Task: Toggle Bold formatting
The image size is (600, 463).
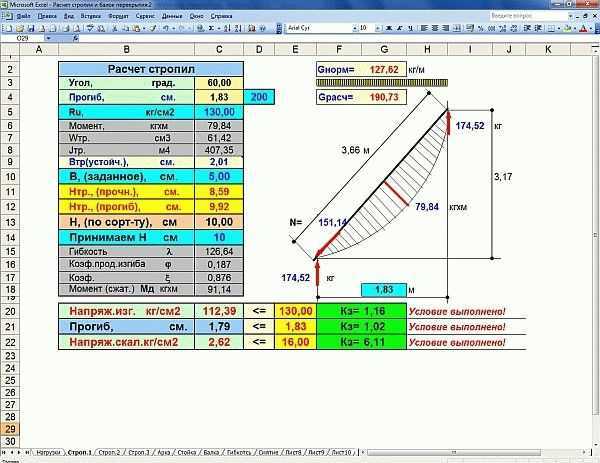Action: coord(389,28)
